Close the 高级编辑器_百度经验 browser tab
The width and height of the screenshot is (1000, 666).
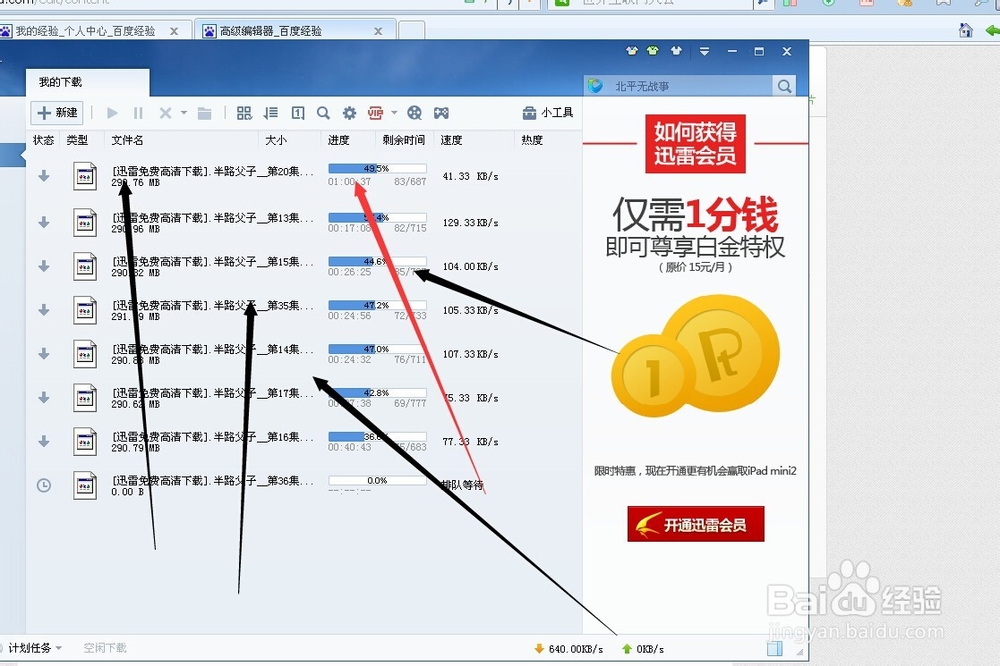coord(378,31)
